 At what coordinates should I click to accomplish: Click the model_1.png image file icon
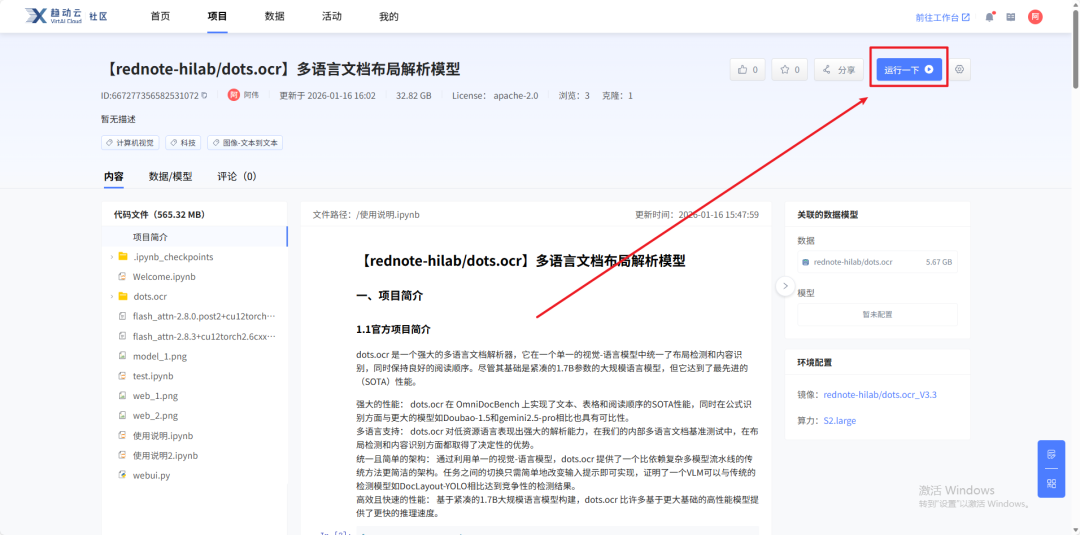[123, 357]
